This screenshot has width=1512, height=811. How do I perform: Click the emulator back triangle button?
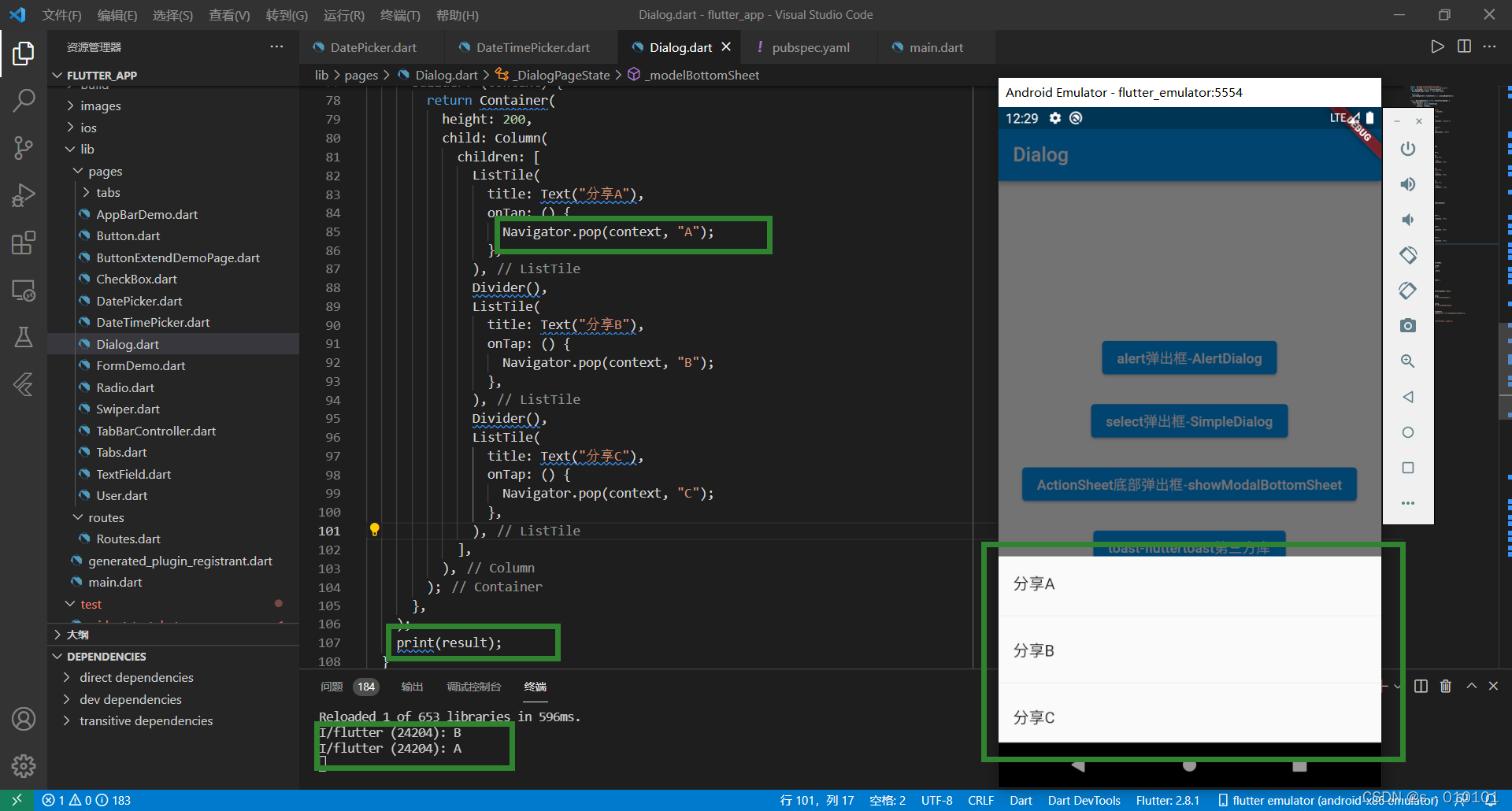[x=1408, y=397]
